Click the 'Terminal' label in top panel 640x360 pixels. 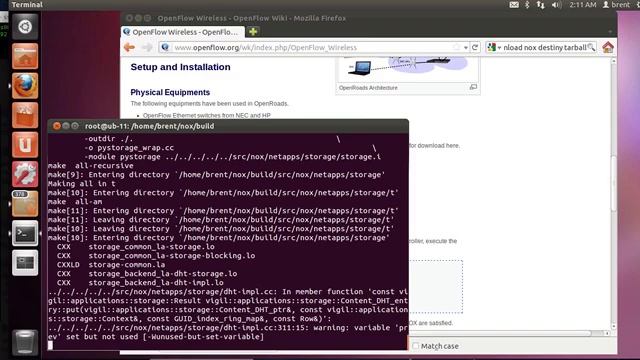pos(27,4)
